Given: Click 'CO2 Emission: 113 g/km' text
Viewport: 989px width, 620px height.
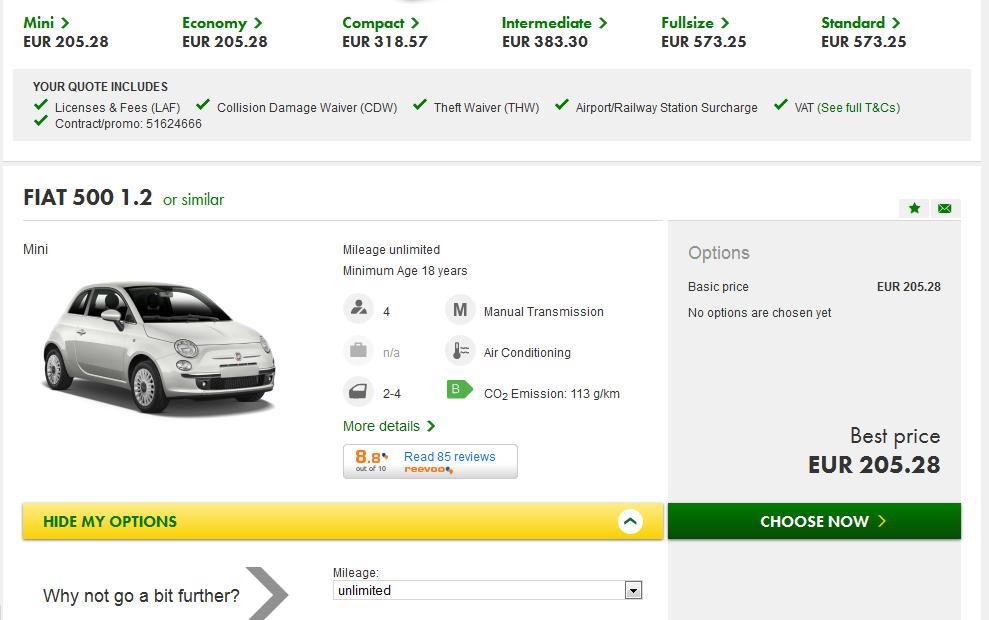Looking at the screenshot, I should pyautogui.click(x=552, y=394).
